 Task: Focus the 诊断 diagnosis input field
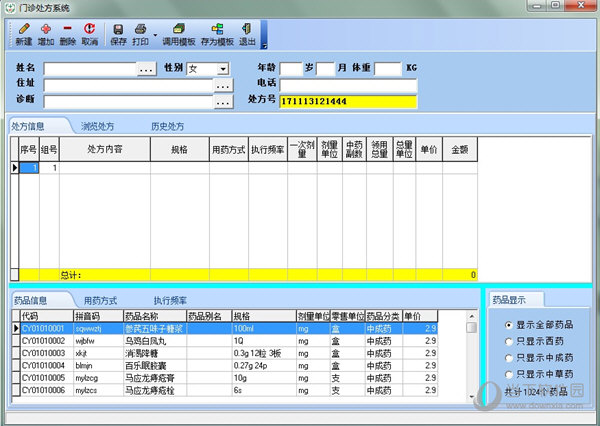coord(129,102)
